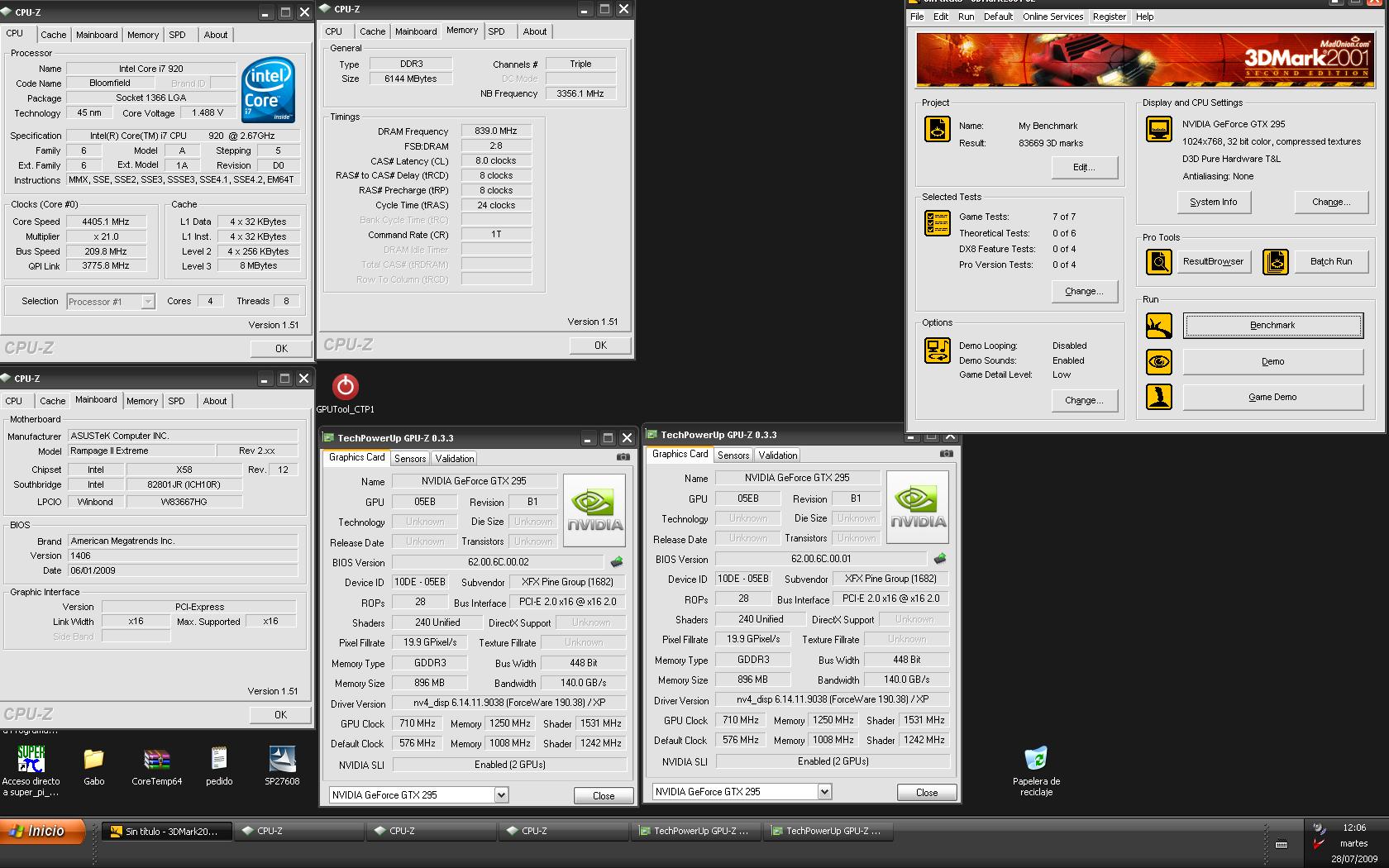
Task: Click the NVIDIA logo in left GPU-Z
Action: click(x=594, y=510)
